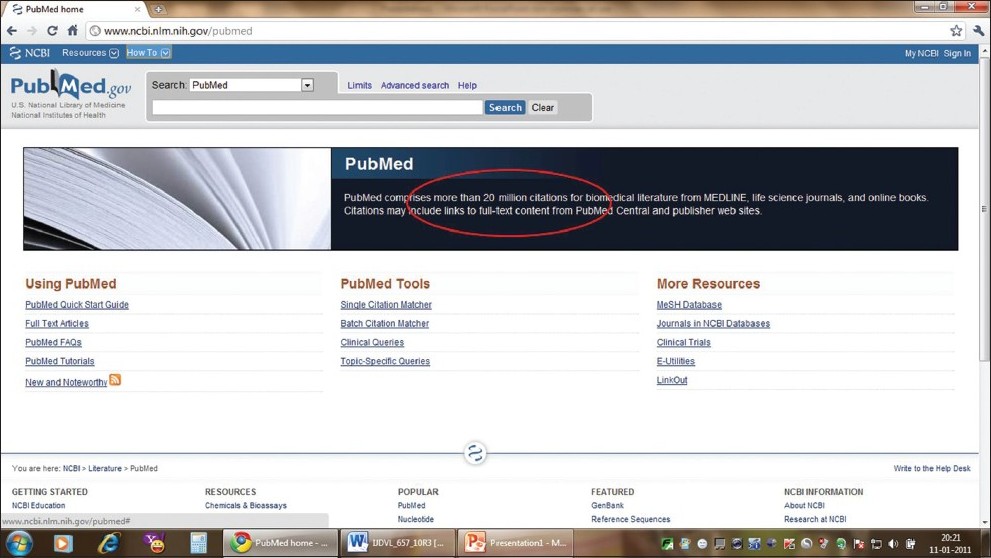Click the open book banner image
The height and width of the screenshot is (558, 991).
click(x=177, y=198)
